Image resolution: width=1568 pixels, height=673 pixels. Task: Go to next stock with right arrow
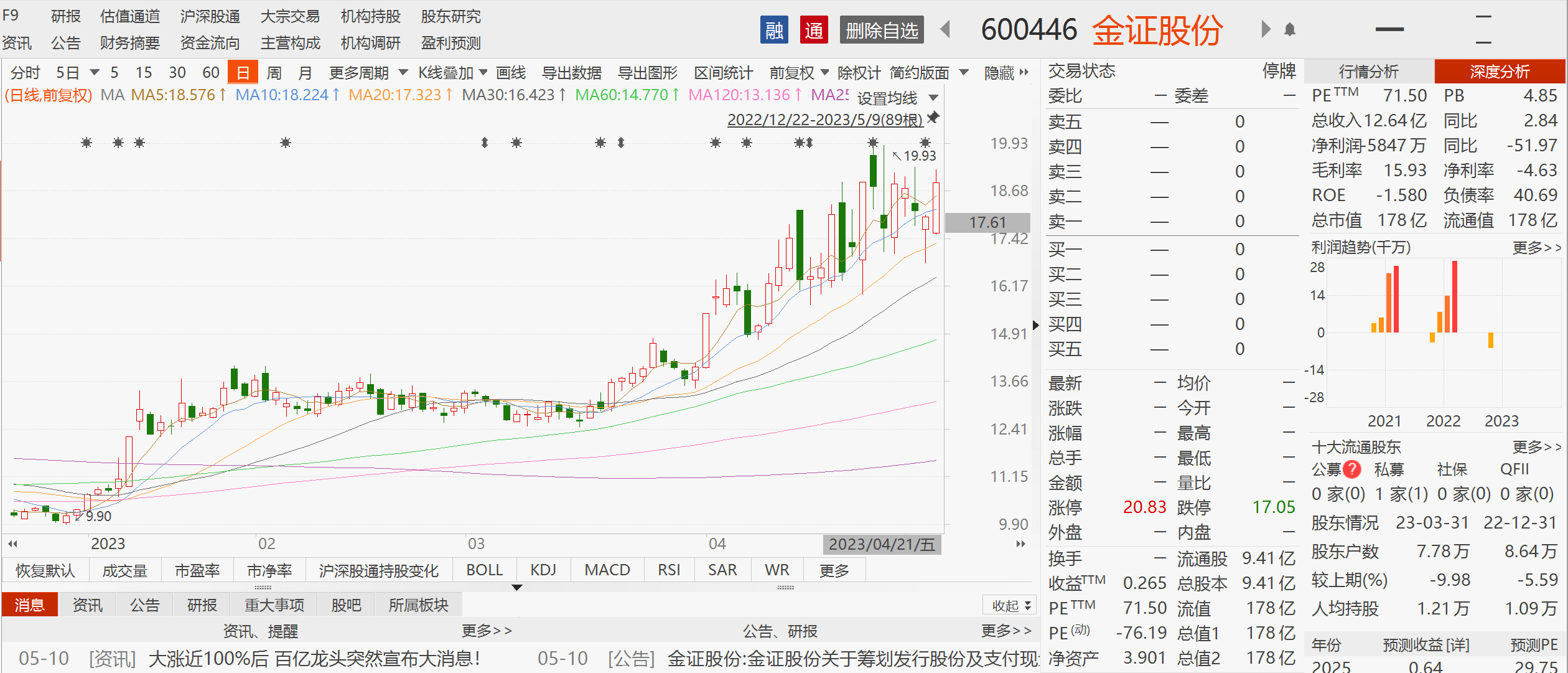click(1265, 29)
